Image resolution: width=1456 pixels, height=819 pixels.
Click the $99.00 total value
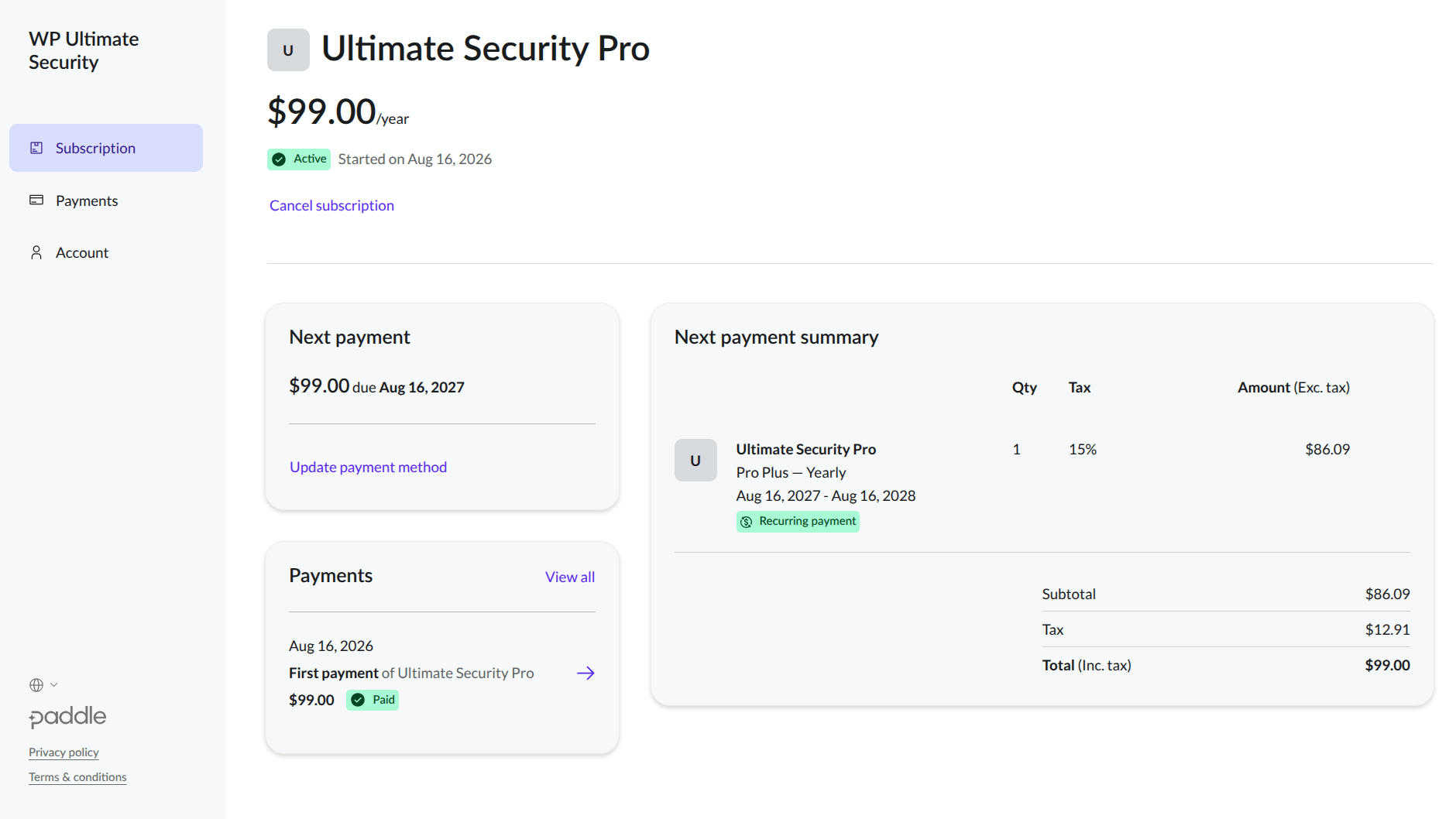pos(1387,665)
